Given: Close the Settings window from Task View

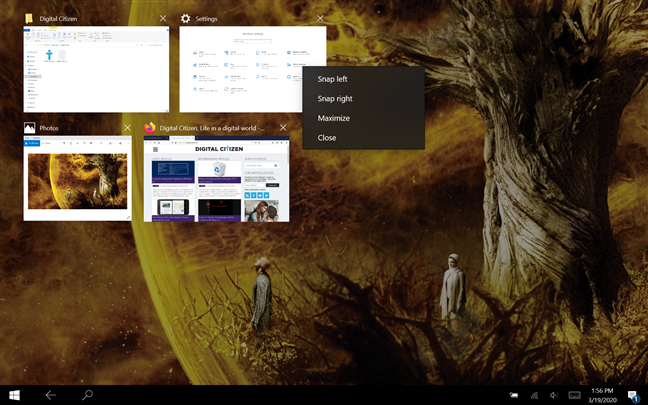Looking at the screenshot, I should (320, 18).
